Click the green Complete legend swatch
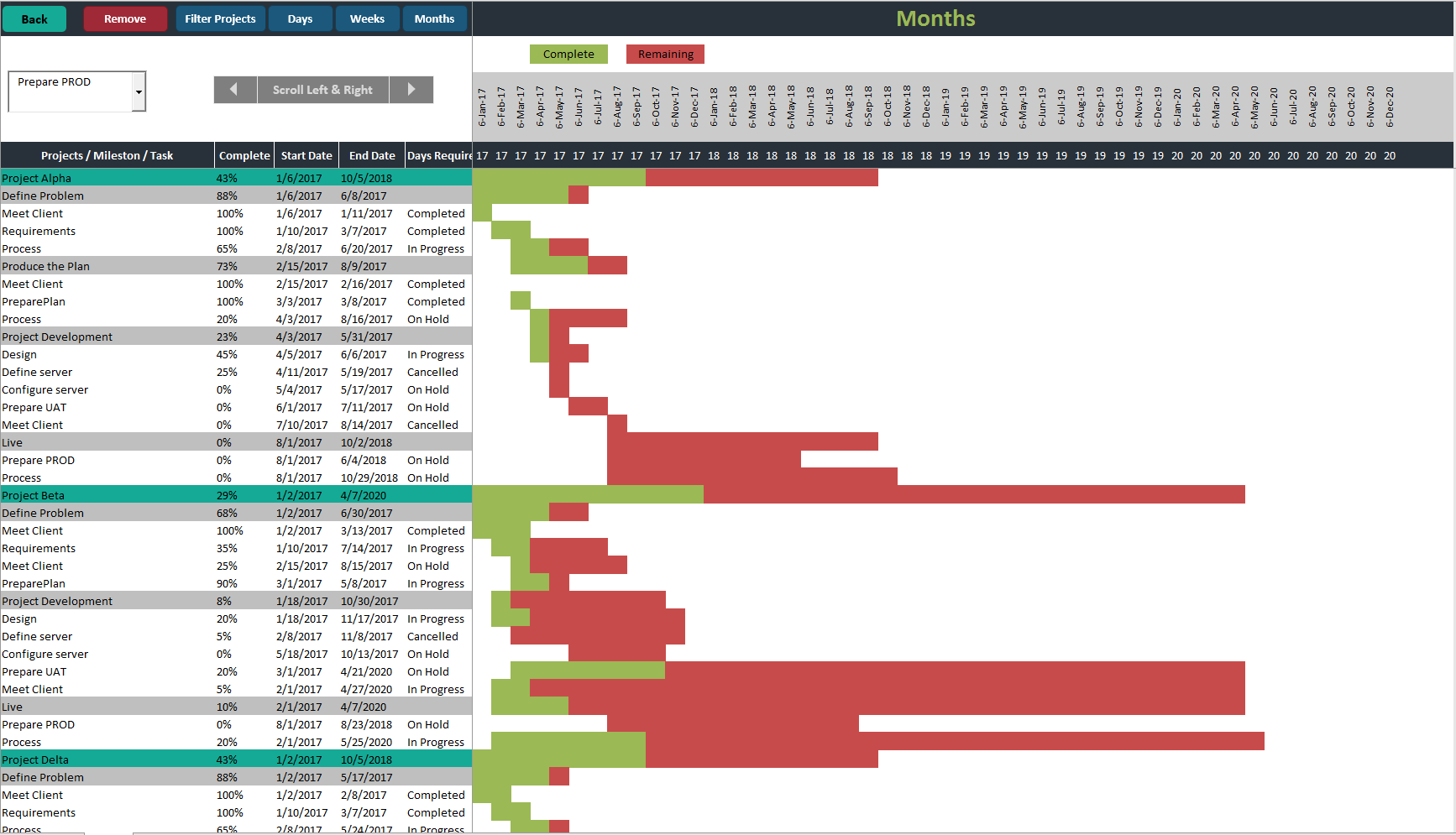This screenshot has height=835, width=1456. [x=568, y=54]
